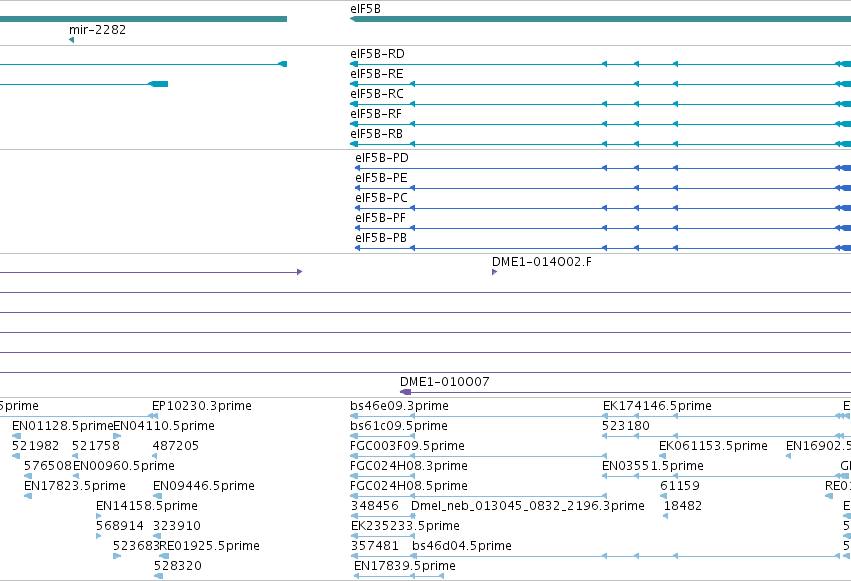Screen dimensions: 851x581
Task: Select the eIF5B-RE transcript label
Action: tap(377, 74)
